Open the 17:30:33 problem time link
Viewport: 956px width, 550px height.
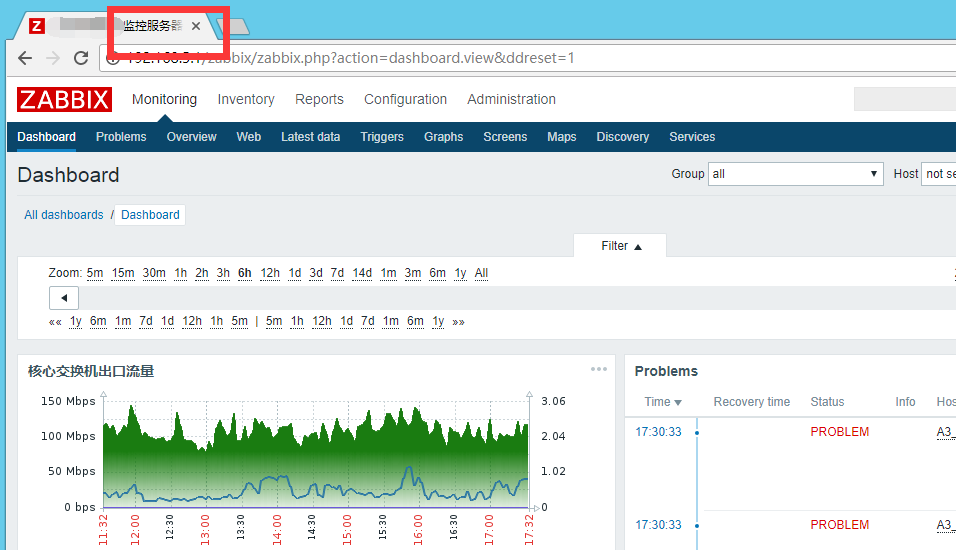click(x=658, y=432)
